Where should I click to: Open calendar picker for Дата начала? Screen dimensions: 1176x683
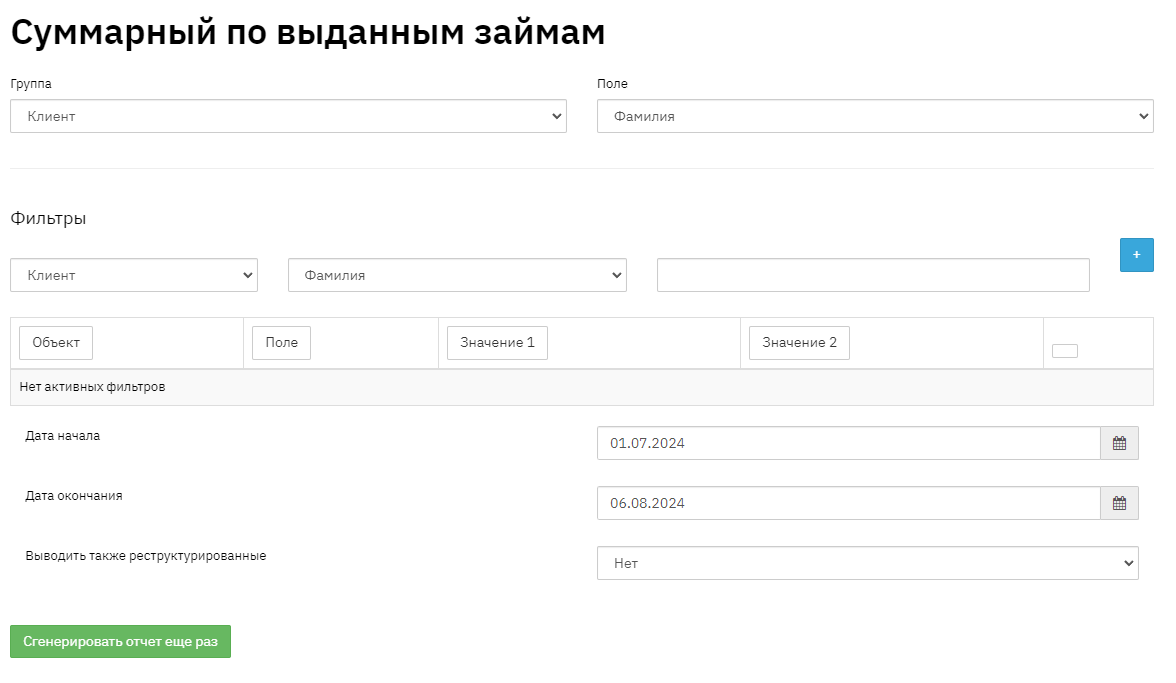pos(1119,443)
